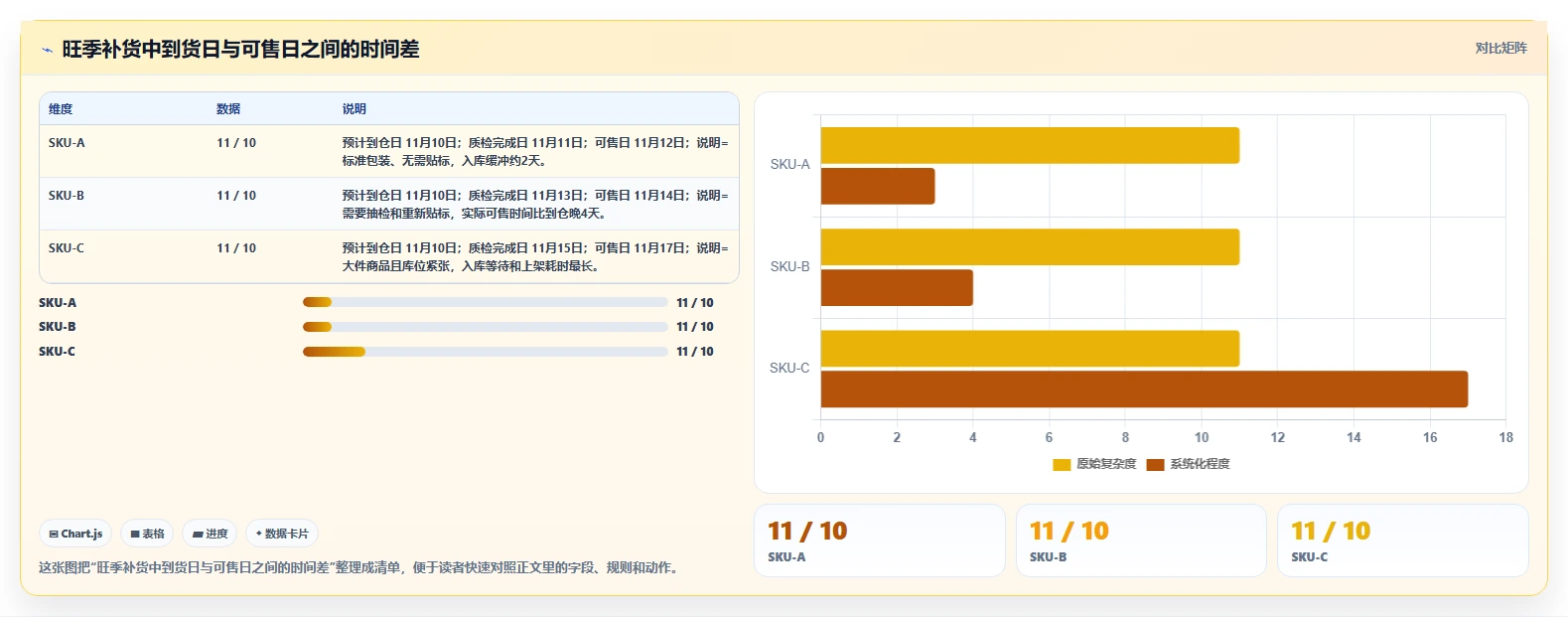
Task: Open the SKU-B data card
Action: click(1141, 540)
